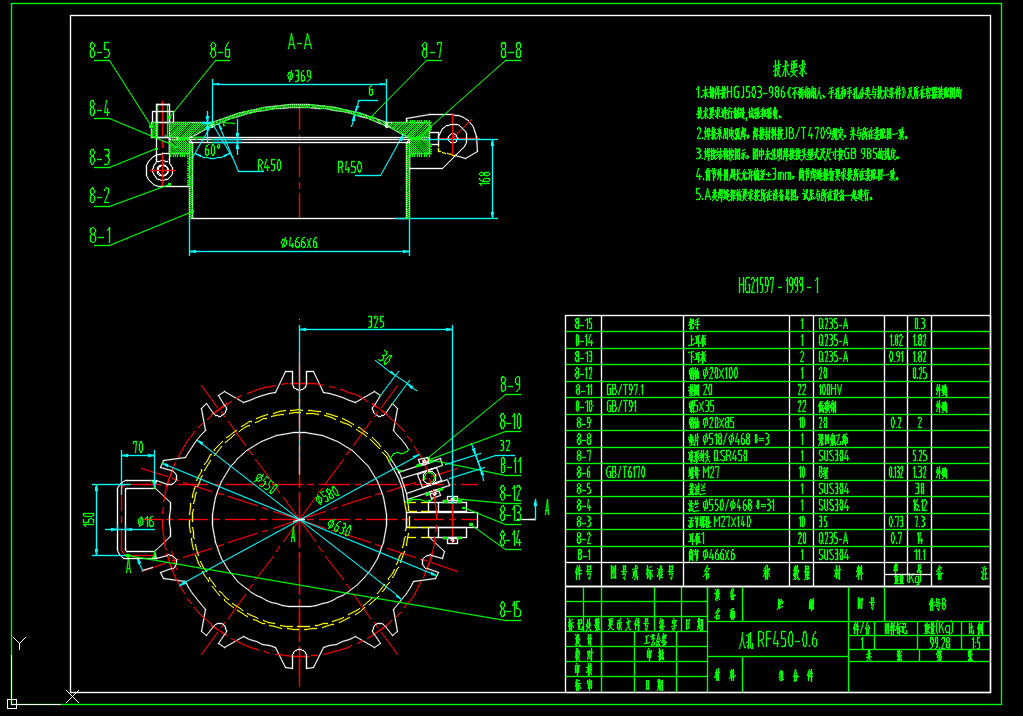Click the 168 vertical dimension text
The image size is (1023, 716).
point(485,178)
